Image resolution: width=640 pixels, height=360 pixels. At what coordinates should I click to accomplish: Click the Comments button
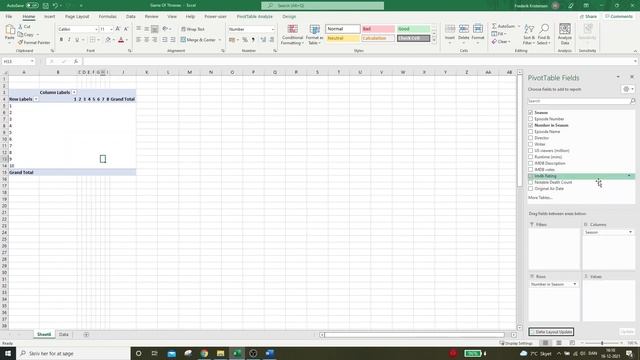click(x=619, y=16)
